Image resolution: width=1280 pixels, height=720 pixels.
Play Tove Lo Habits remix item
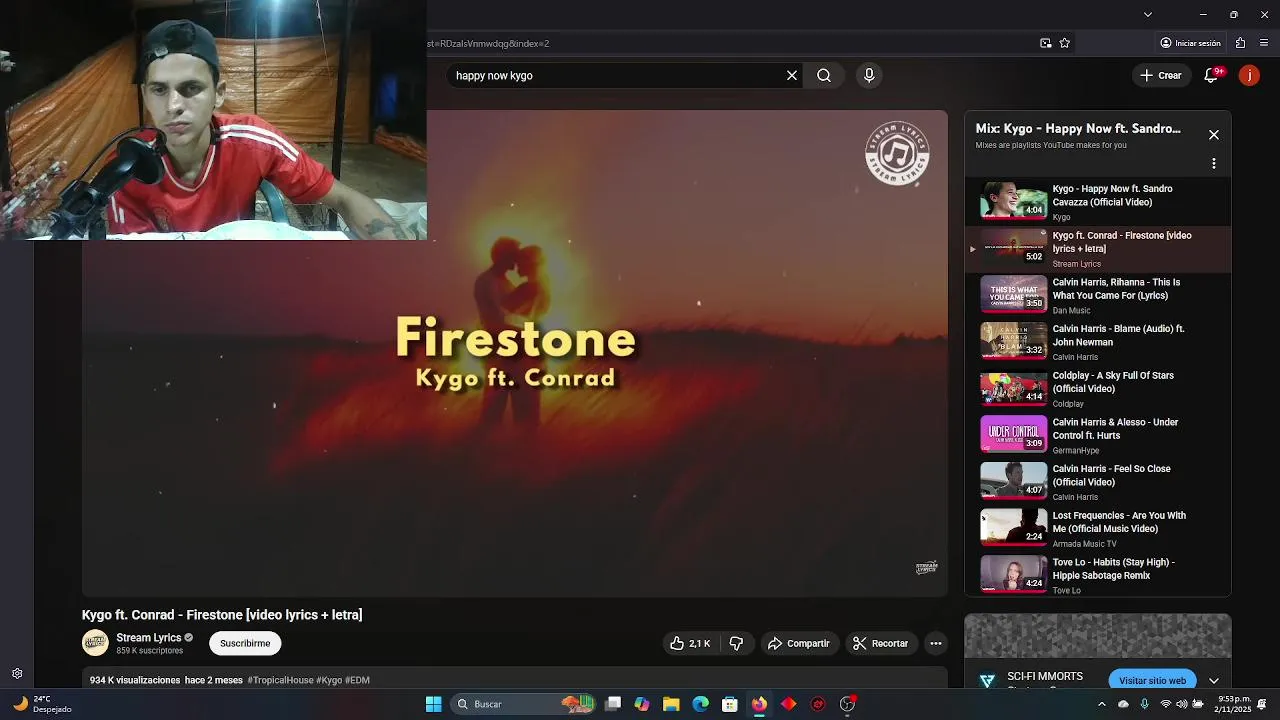(x=1097, y=575)
